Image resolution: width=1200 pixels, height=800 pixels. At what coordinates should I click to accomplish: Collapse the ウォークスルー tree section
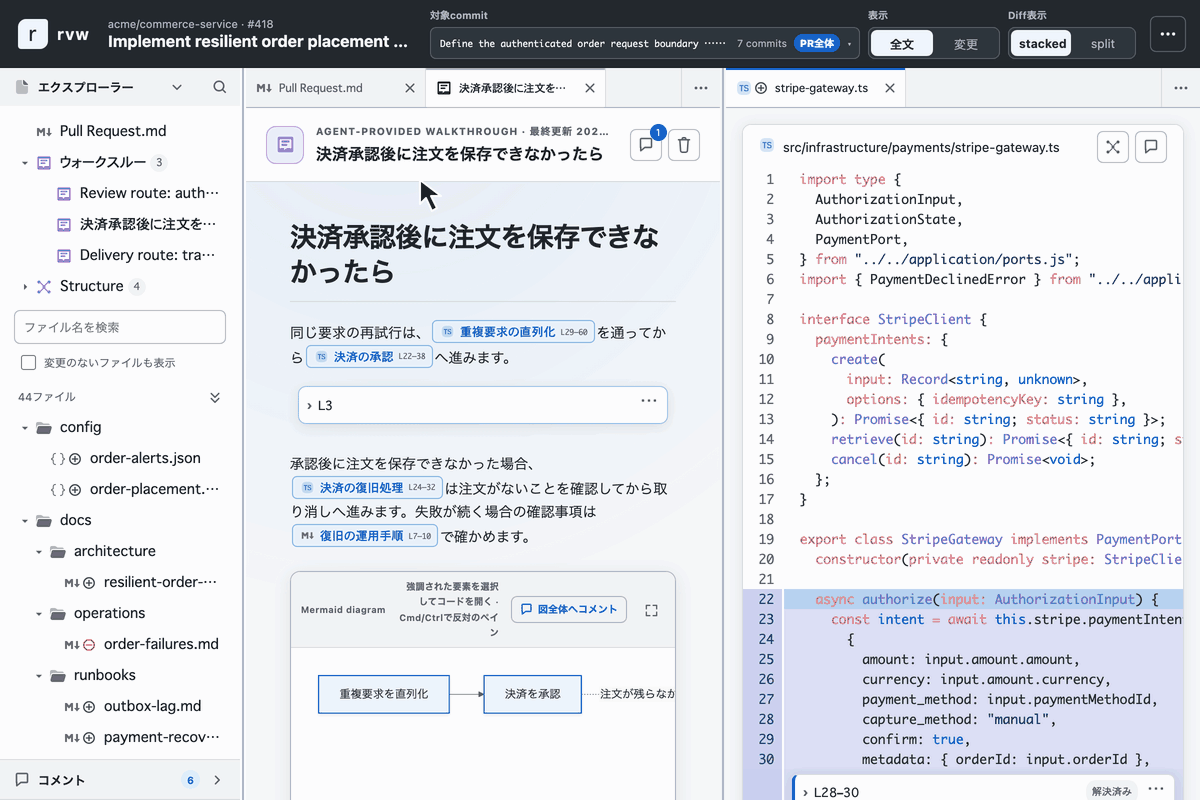(x=25, y=162)
